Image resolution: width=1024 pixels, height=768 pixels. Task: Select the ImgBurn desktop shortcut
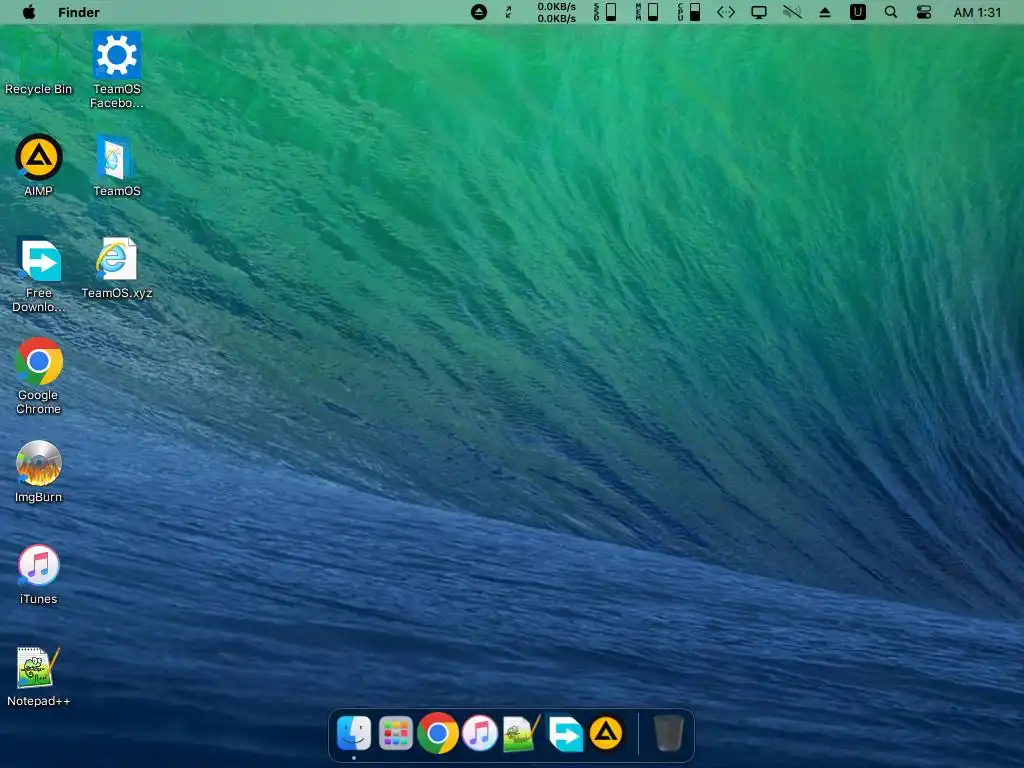39,472
